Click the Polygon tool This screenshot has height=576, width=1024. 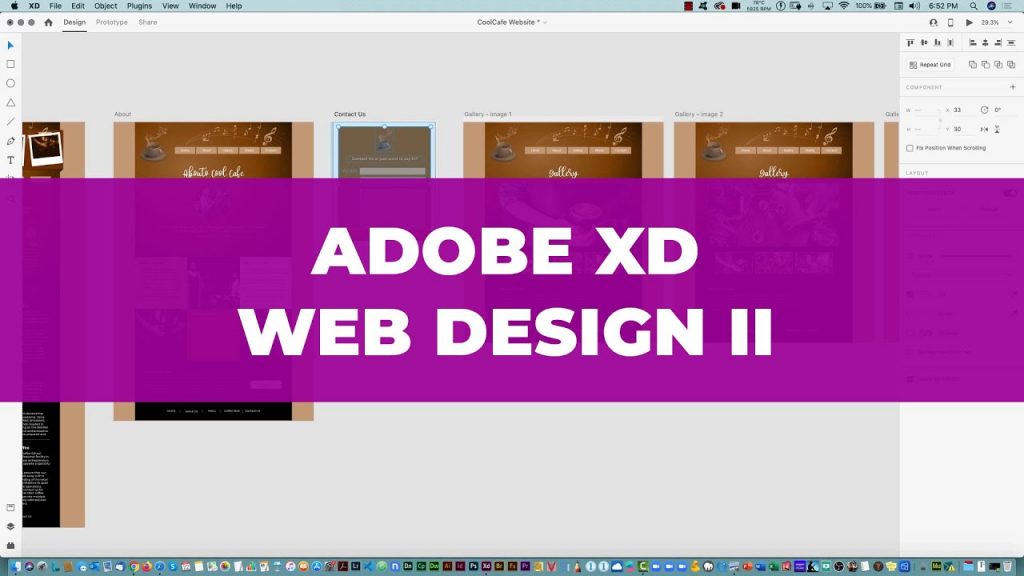pos(10,102)
